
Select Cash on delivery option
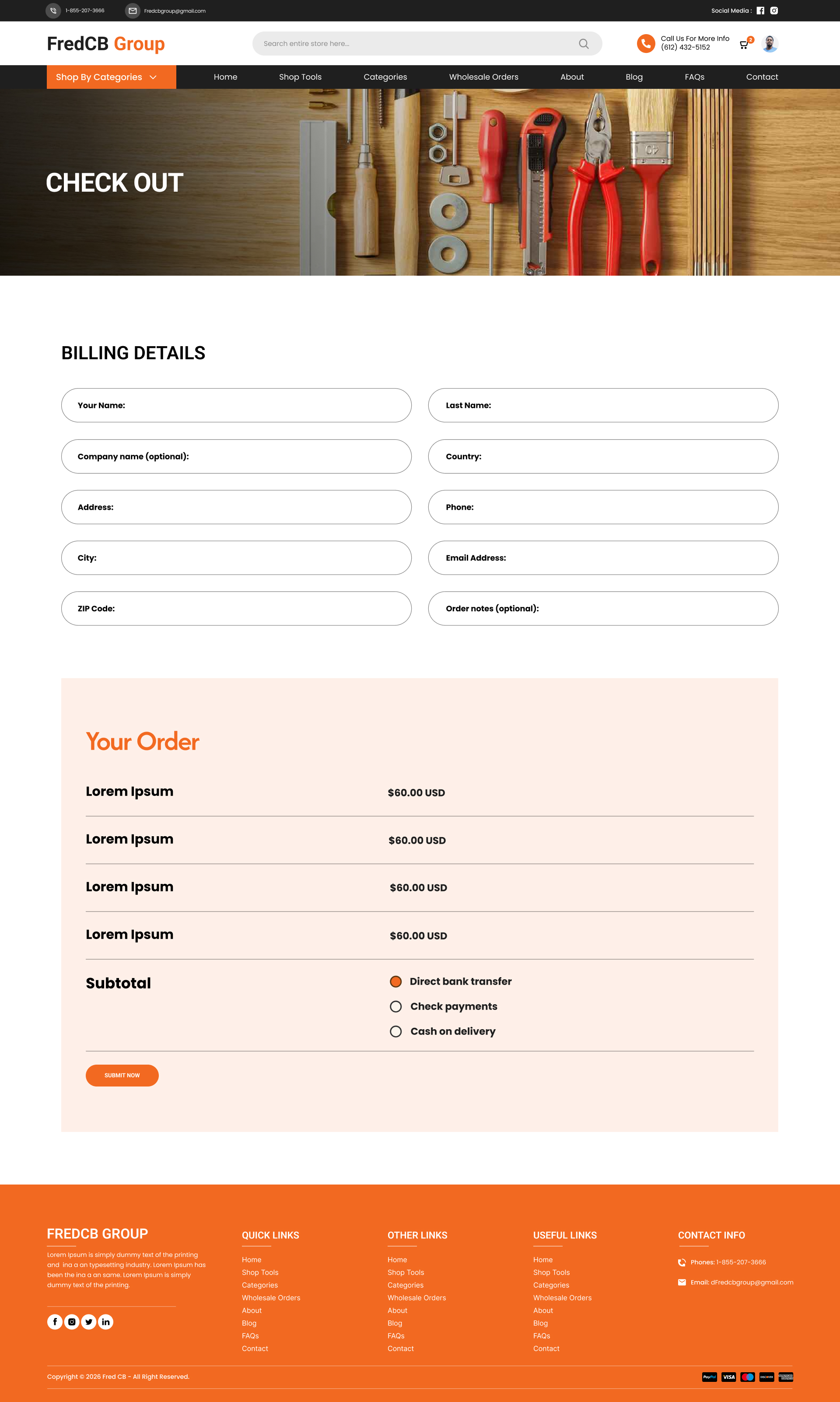(395, 1031)
